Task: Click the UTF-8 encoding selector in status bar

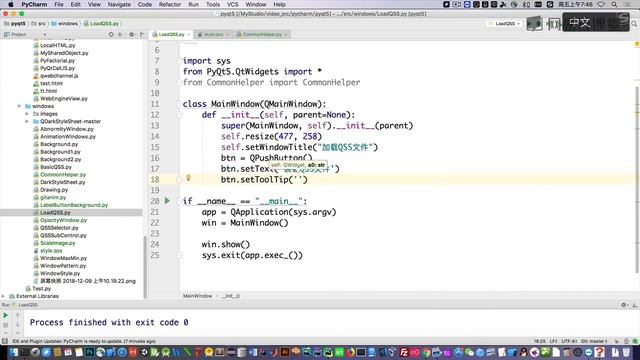Action: tap(569, 341)
